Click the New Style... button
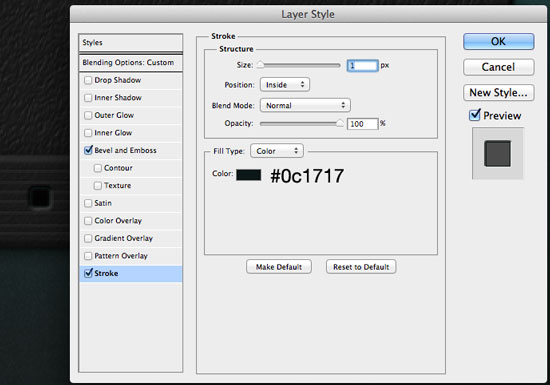The height and width of the screenshot is (385, 550). click(x=498, y=93)
